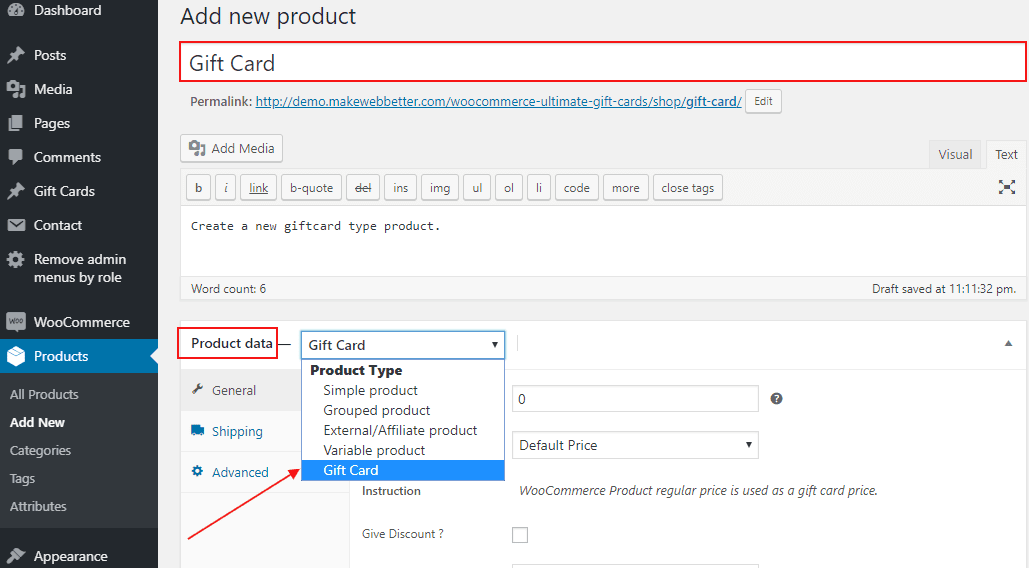
Task: Open the Appearance sidebar menu
Action: [70, 556]
